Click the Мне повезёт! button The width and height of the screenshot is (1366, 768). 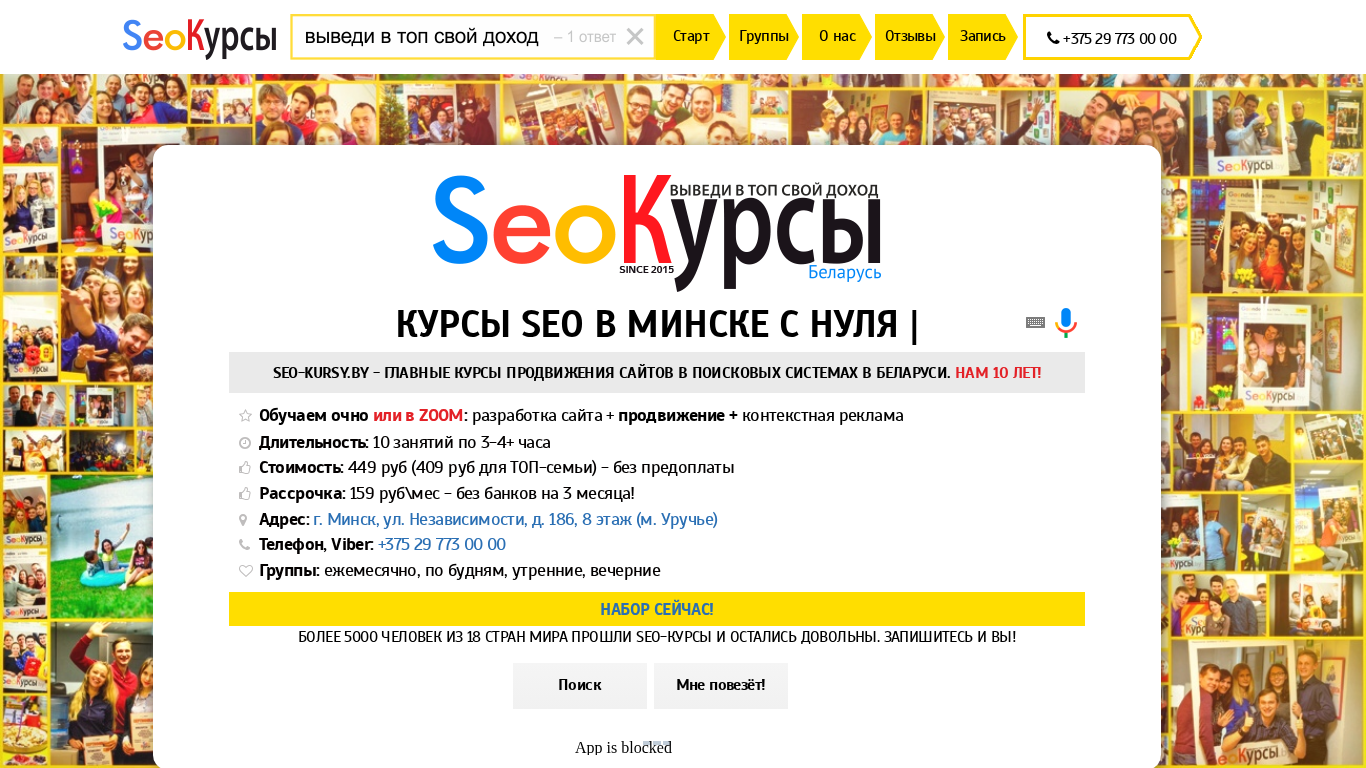point(721,686)
